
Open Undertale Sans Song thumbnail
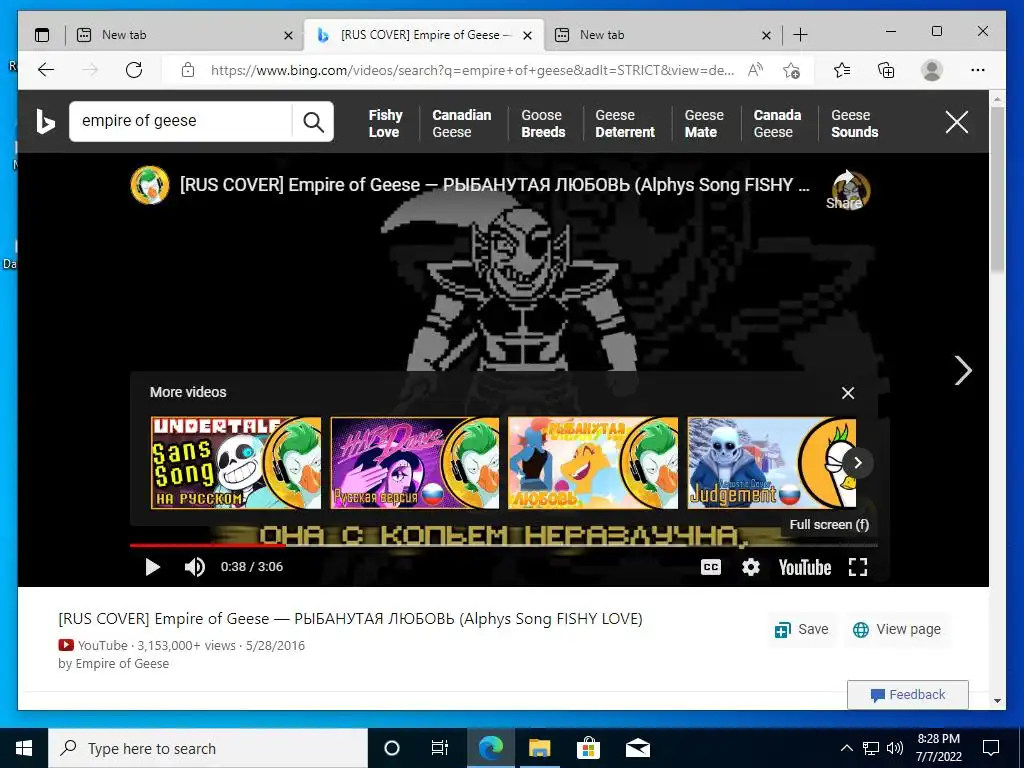pyautogui.click(x=236, y=463)
